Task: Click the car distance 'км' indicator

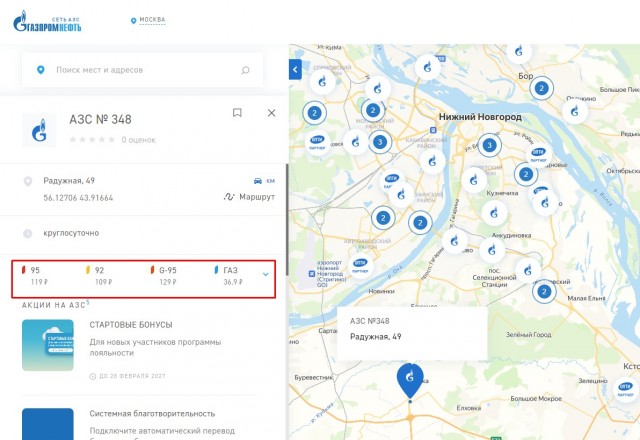Action: [x=264, y=181]
